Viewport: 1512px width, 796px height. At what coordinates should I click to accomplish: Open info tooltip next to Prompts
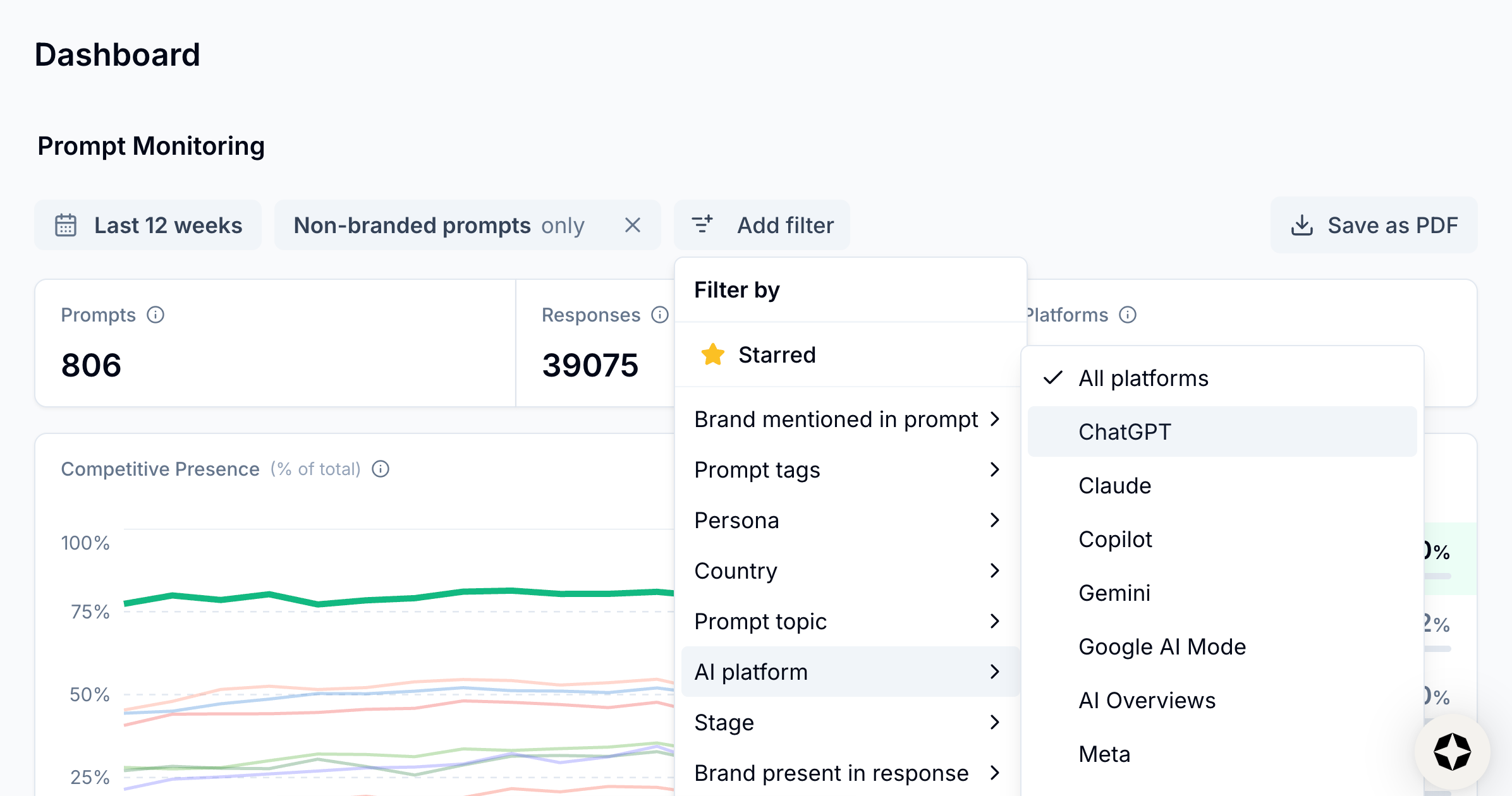coord(155,315)
